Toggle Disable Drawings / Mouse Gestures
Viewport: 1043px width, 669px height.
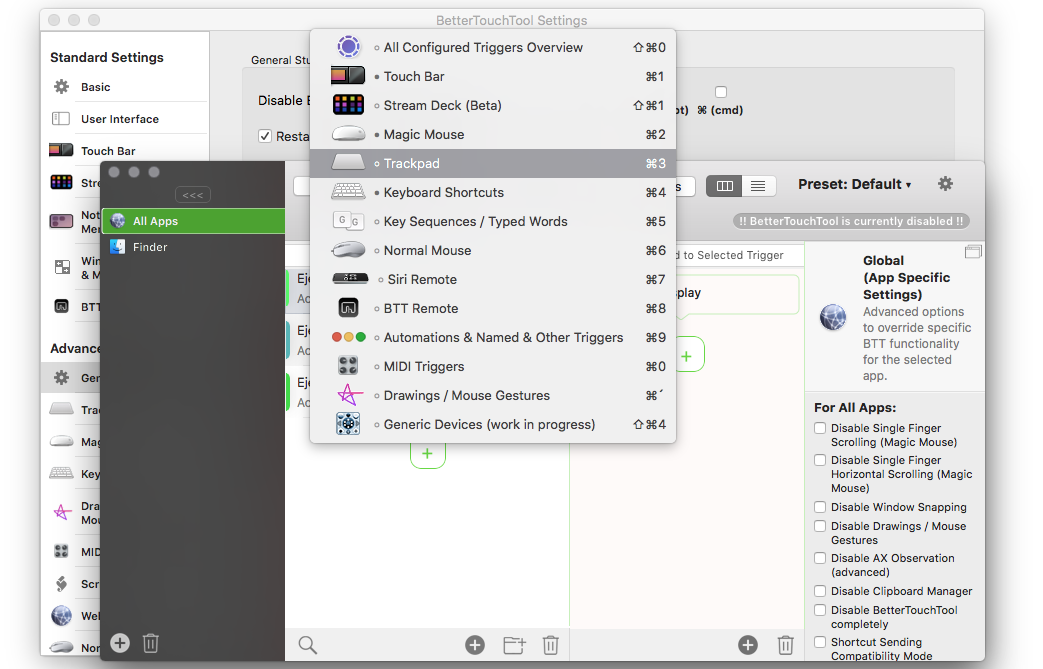pyautogui.click(x=820, y=526)
